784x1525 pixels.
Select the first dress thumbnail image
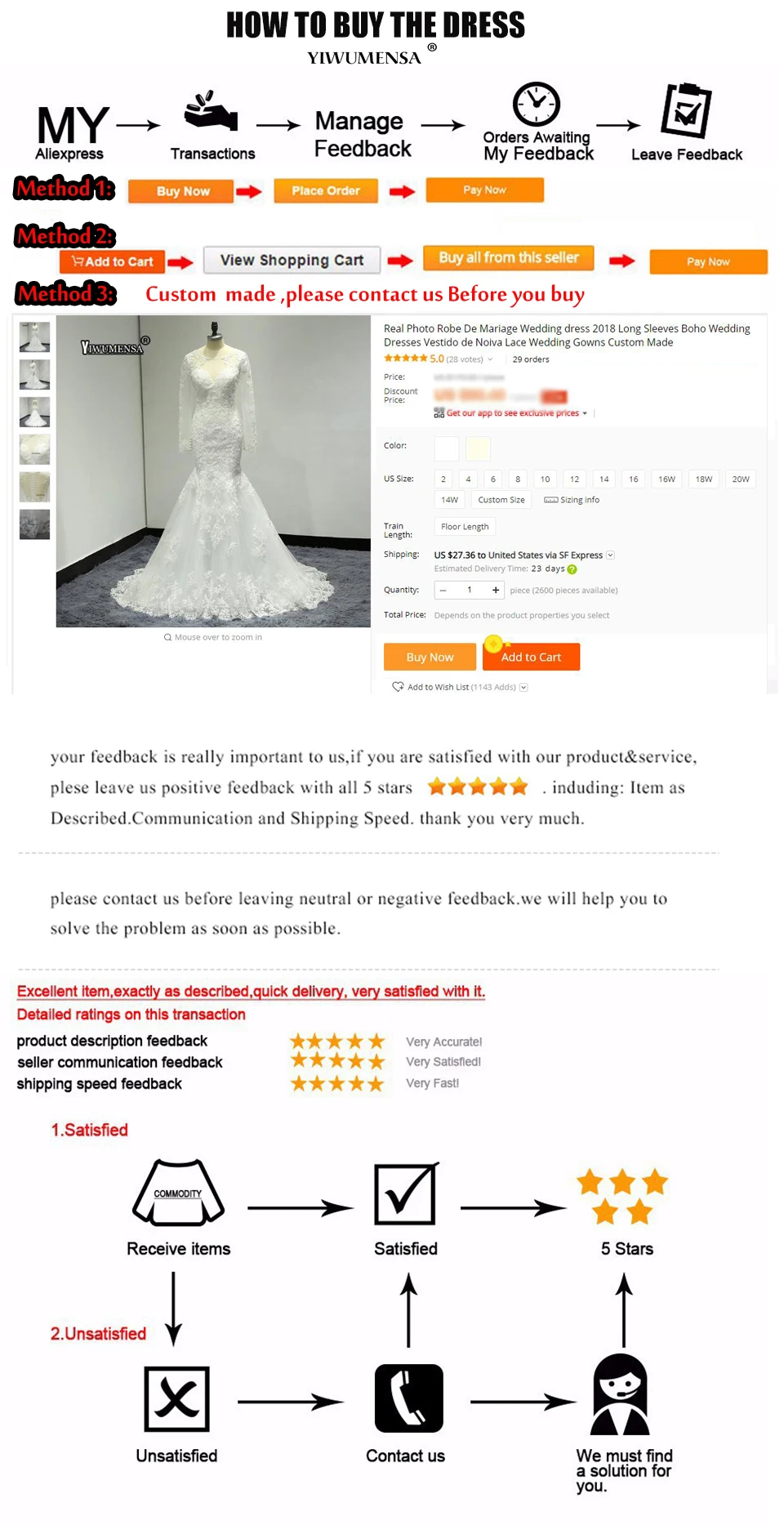tap(34, 337)
